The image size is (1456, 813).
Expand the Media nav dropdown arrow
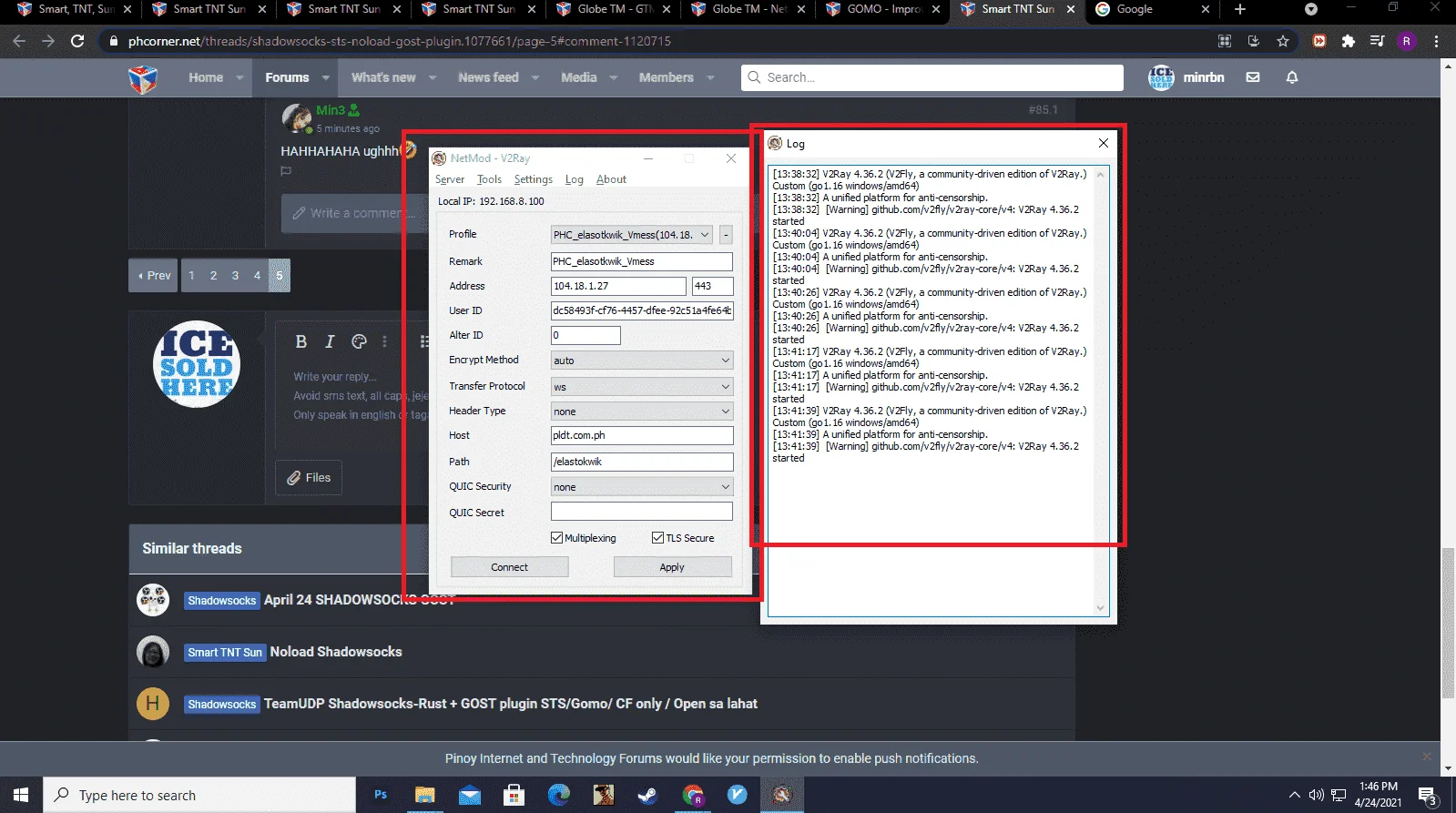[614, 77]
